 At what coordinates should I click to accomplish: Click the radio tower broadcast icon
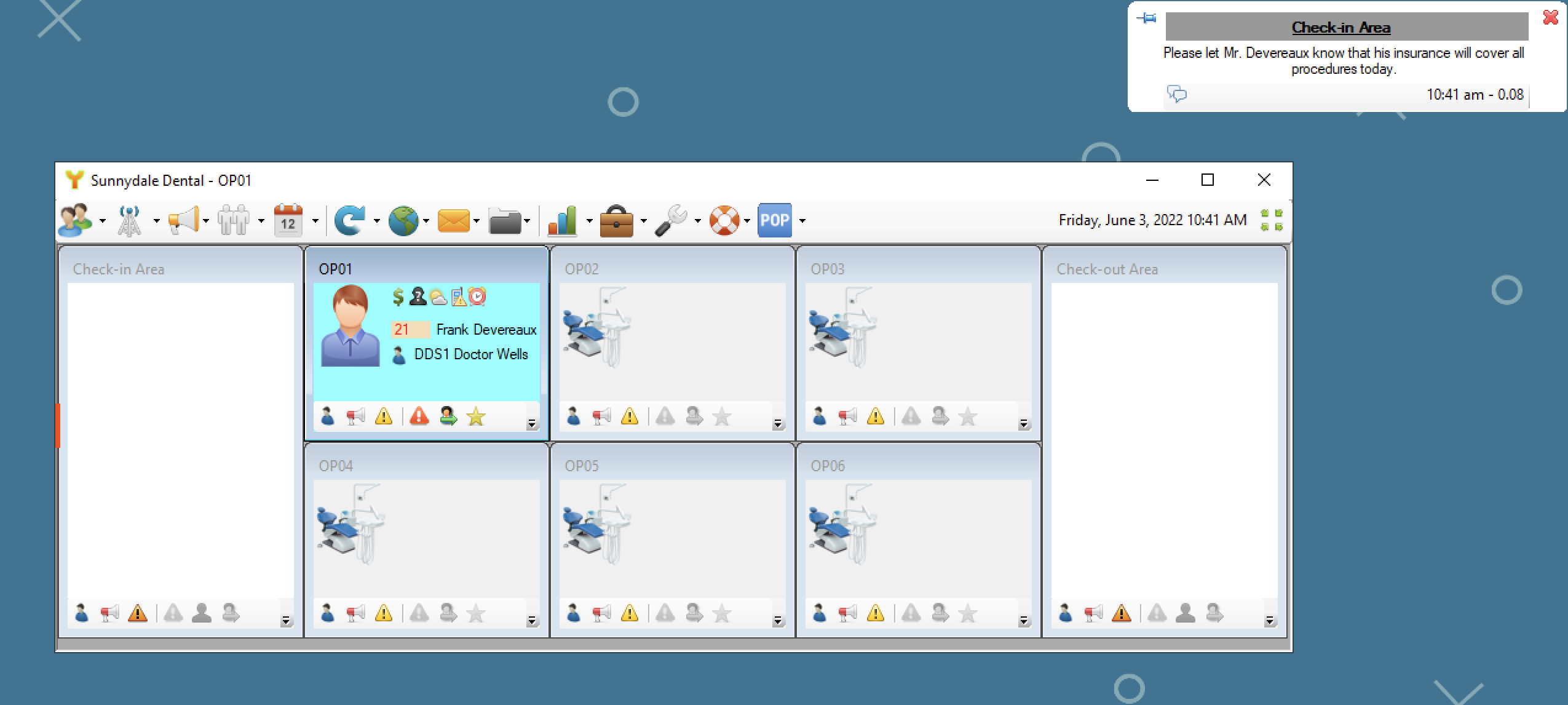[x=130, y=220]
